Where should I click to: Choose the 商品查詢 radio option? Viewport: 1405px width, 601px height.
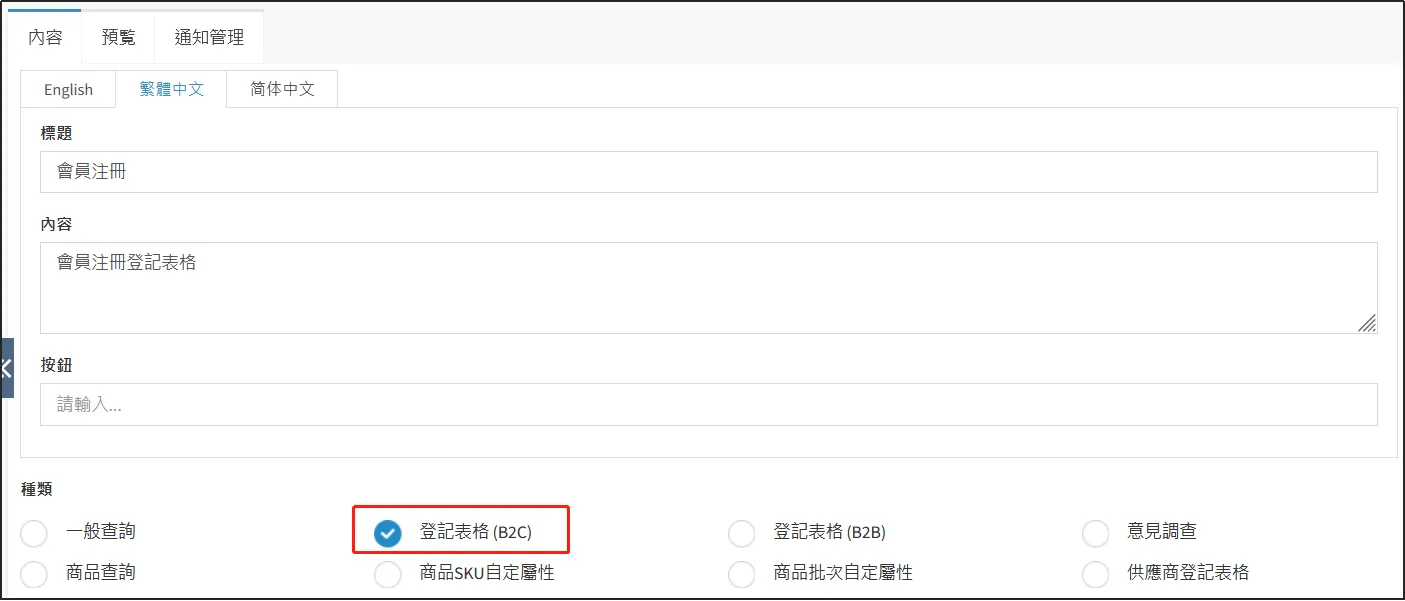click(34, 574)
